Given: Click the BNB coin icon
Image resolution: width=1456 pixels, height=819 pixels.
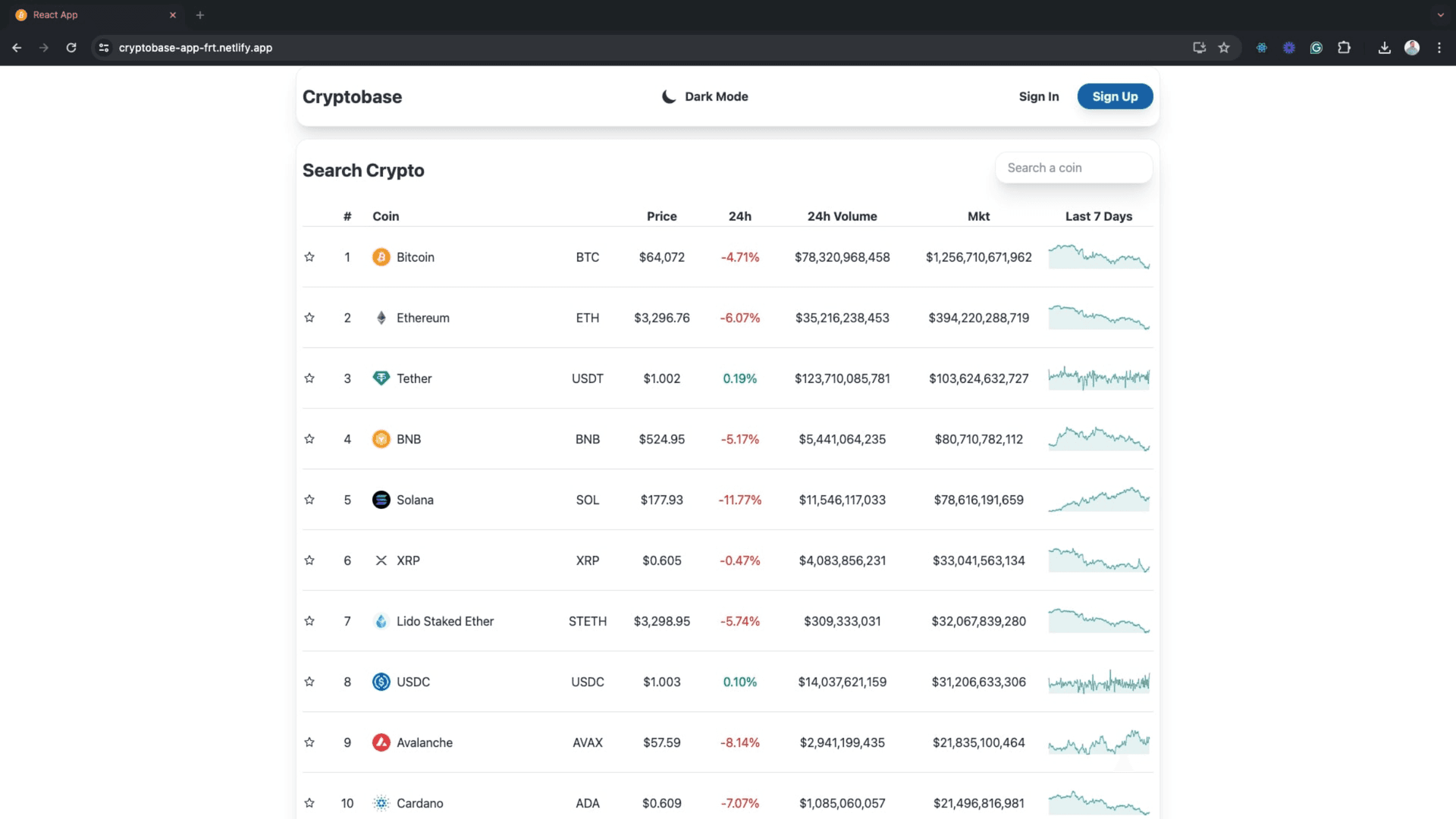Looking at the screenshot, I should [x=381, y=439].
